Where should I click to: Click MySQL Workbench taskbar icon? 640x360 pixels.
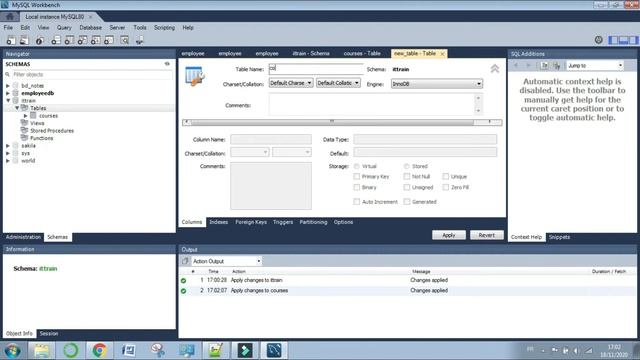coord(274,350)
